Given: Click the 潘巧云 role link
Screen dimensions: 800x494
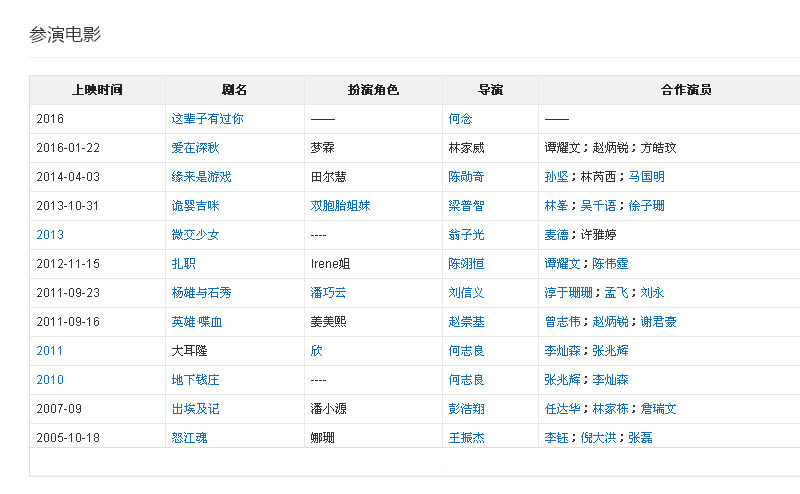Looking at the screenshot, I should 329,293.
